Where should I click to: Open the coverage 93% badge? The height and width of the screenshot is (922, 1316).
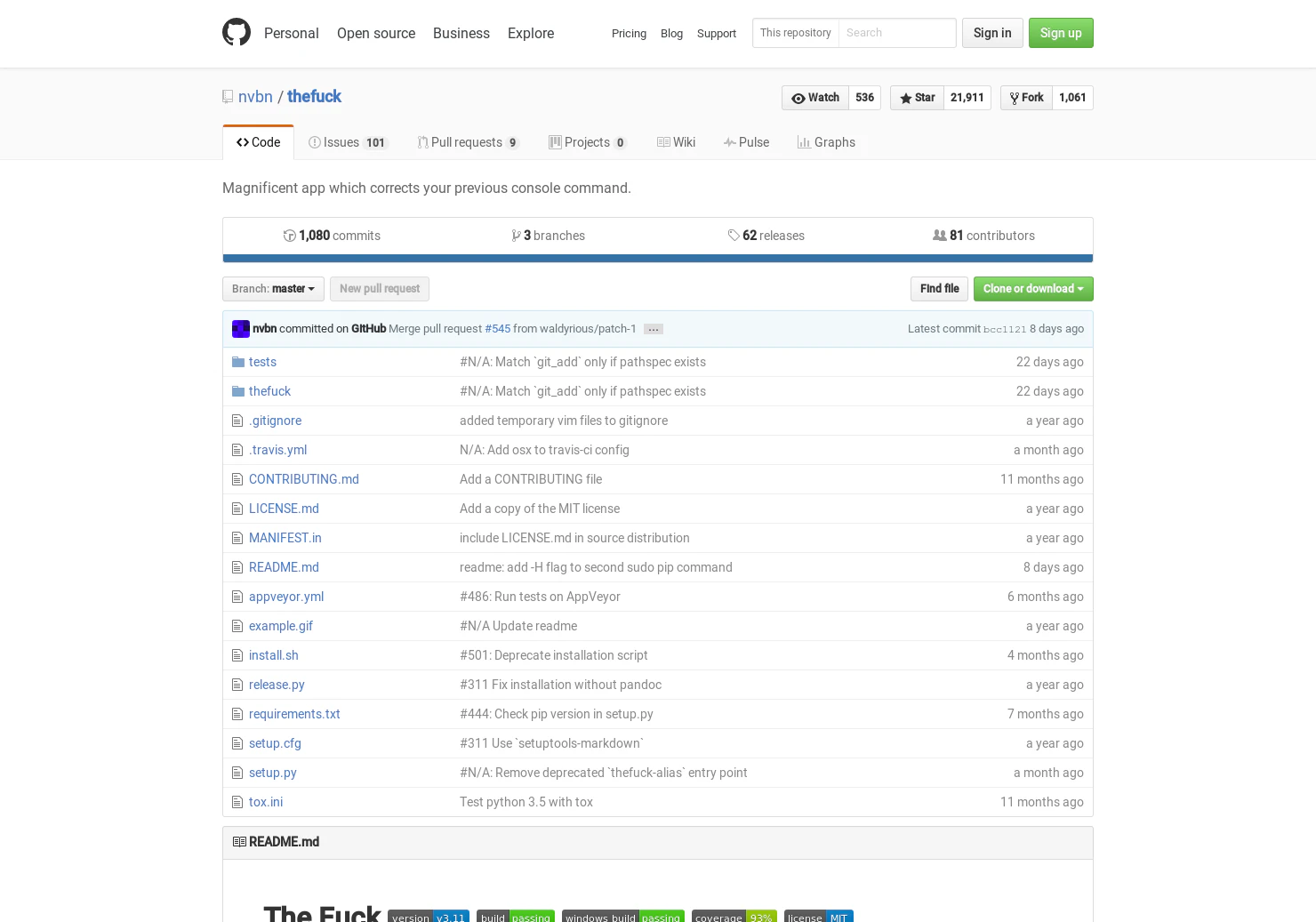click(734, 917)
